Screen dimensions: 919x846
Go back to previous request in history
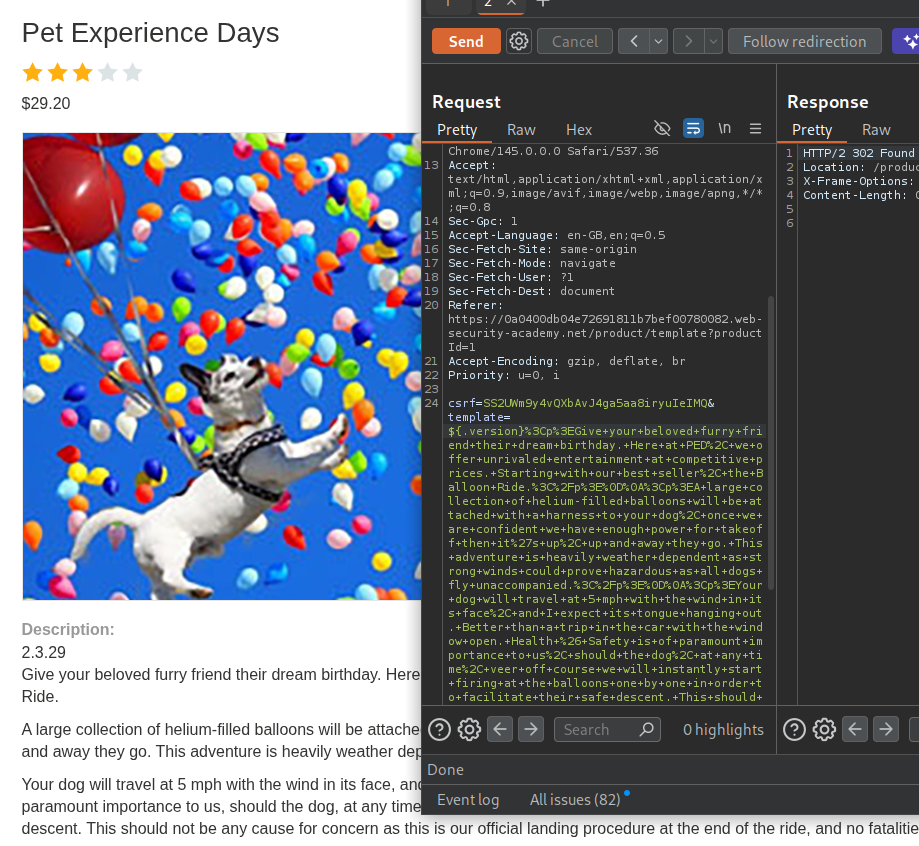pyautogui.click(x=634, y=41)
